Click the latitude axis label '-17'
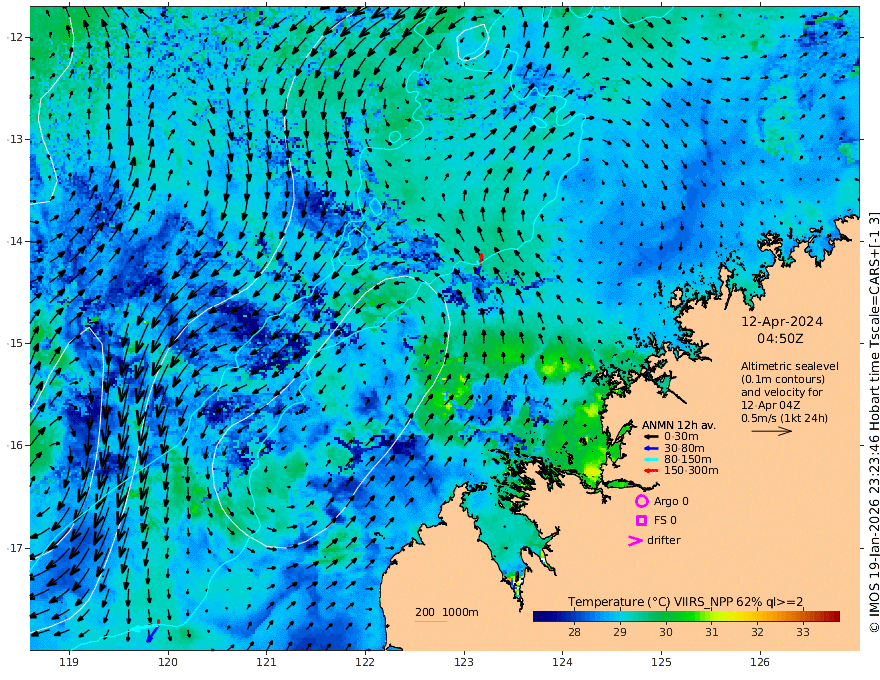Image resolution: width=880 pixels, height=680 pixels. 14,548
